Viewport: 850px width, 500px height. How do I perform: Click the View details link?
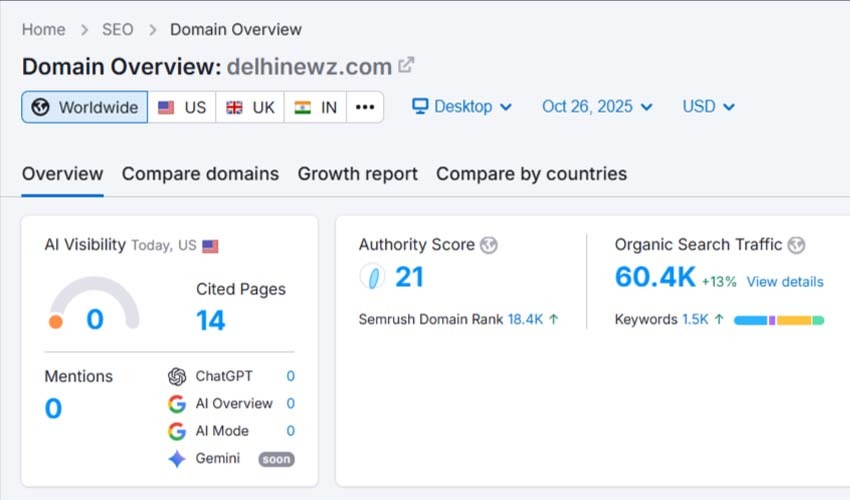tap(785, 282)
